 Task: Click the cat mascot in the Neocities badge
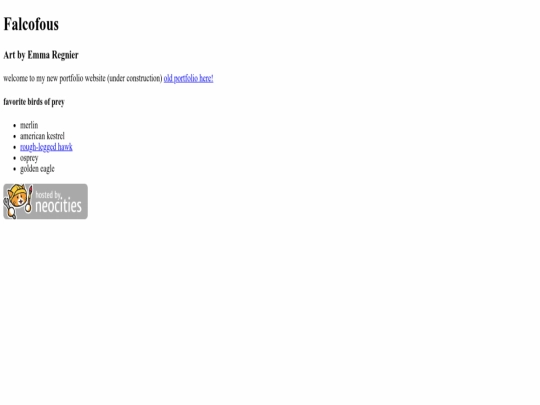tap(18, 201)
